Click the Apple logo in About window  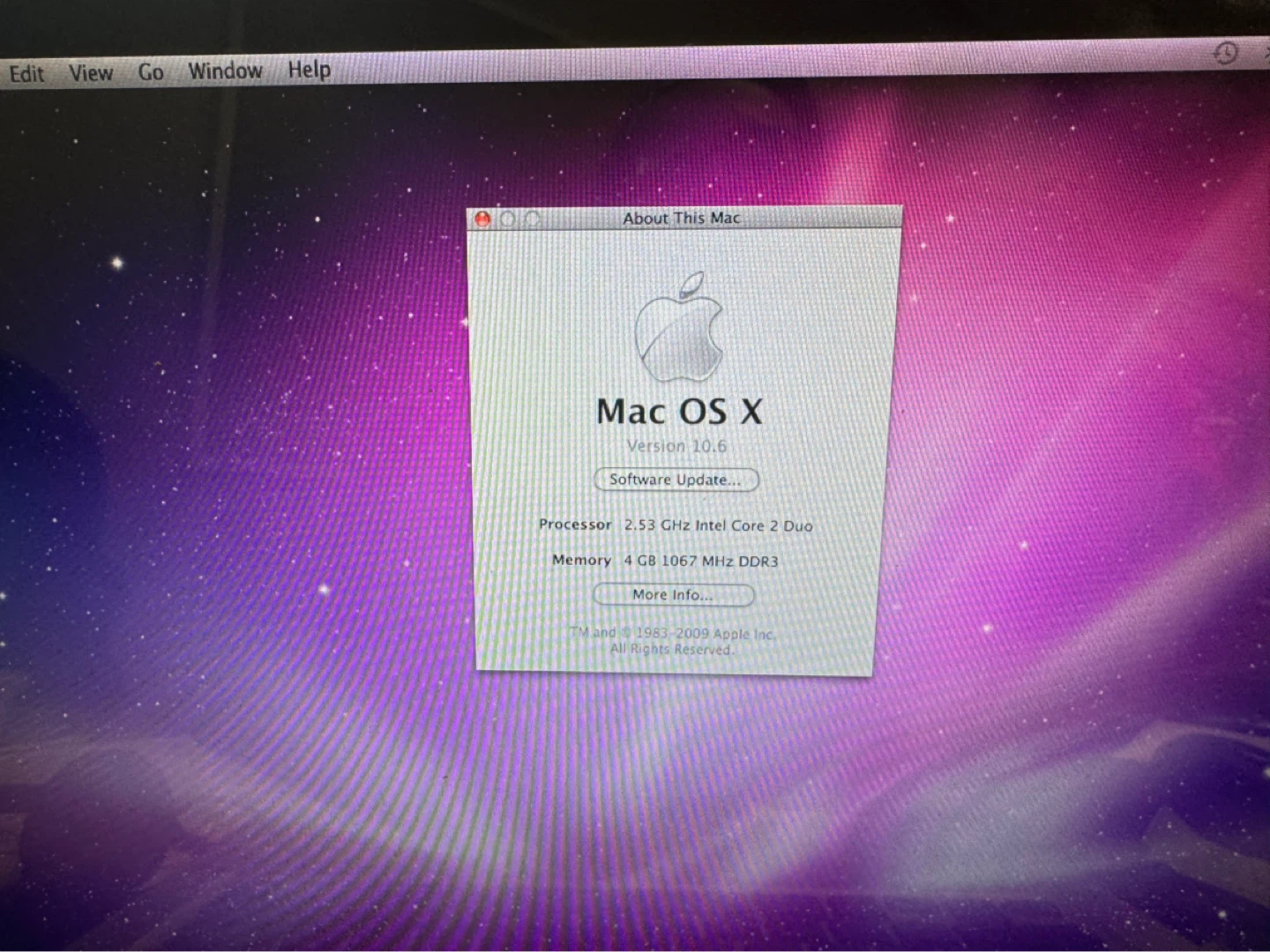[680, 327]
